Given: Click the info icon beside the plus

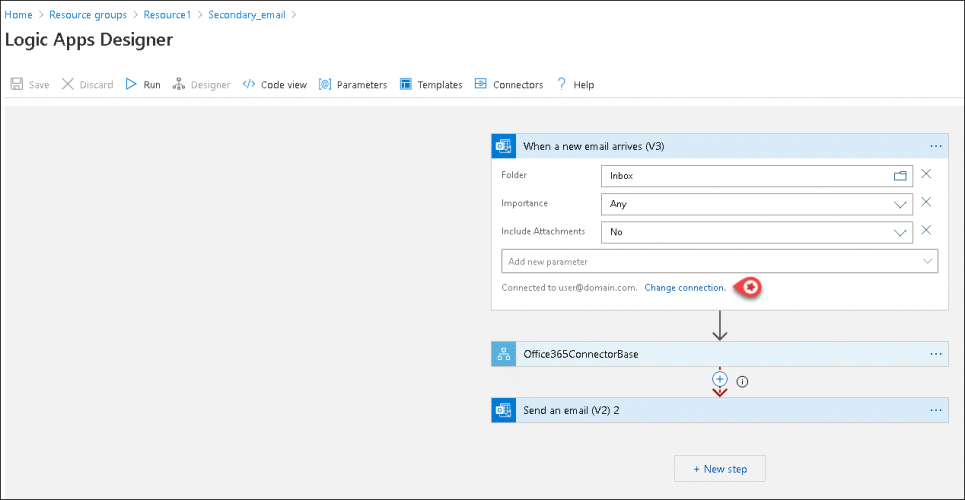Looking at the screenshot, I should click(x=742, y=381).
